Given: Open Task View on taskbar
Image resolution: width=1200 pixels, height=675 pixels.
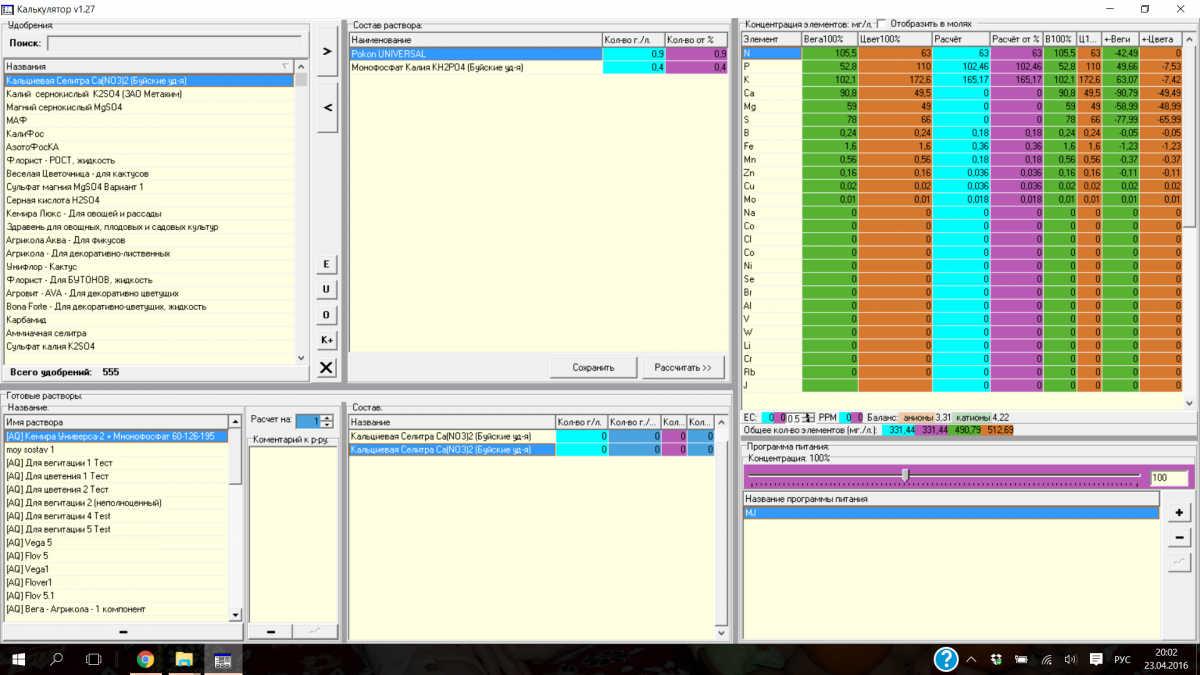Looking at the screenshot, I should click(x=93, y=659).
